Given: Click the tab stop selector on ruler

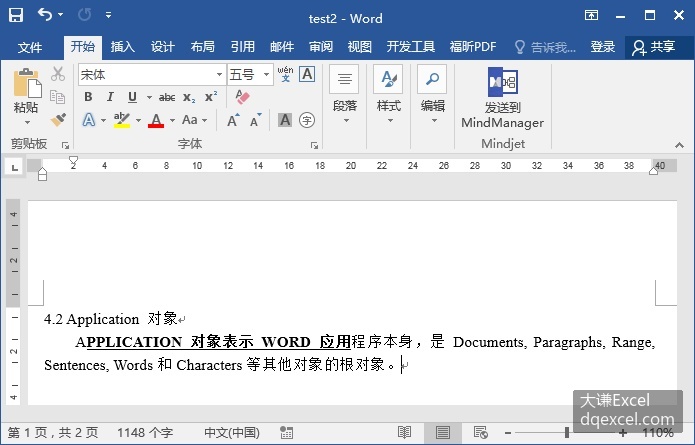Looking at the screenshot, I should [x=15, y=167].
